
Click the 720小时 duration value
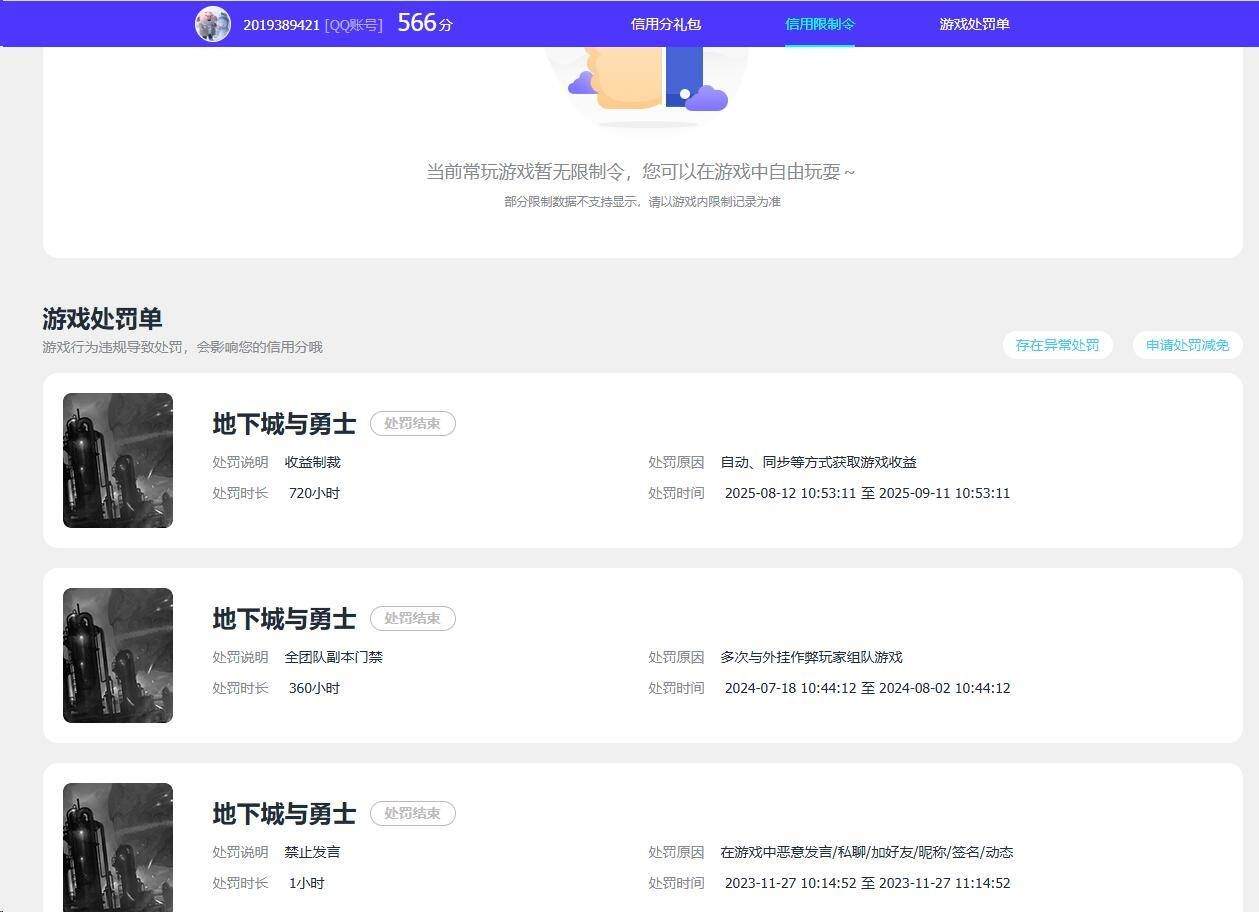[314, 493]
